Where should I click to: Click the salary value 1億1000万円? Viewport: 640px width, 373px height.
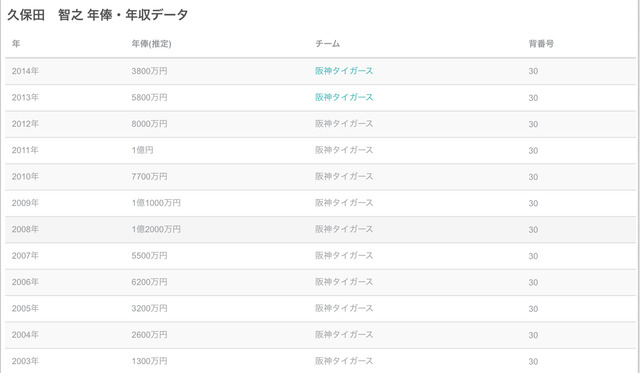(x=156, y=203)
